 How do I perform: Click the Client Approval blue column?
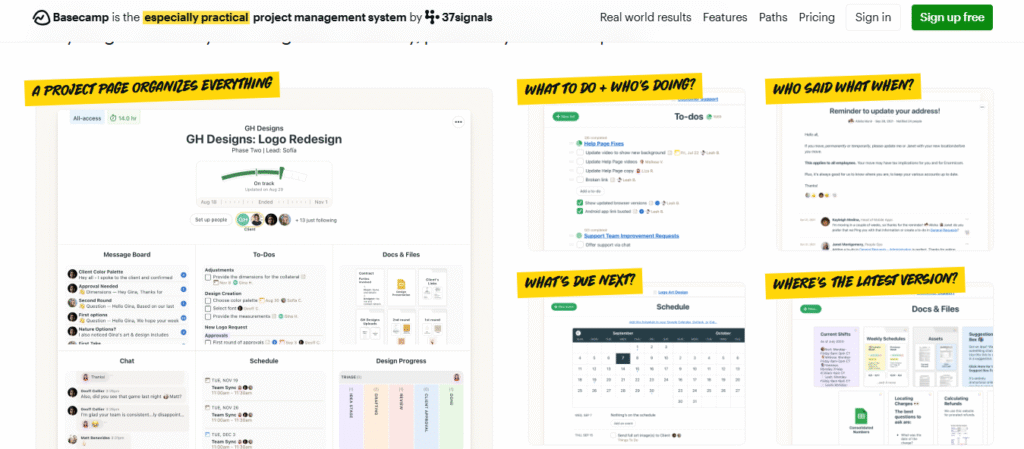(x=426, y=416)
